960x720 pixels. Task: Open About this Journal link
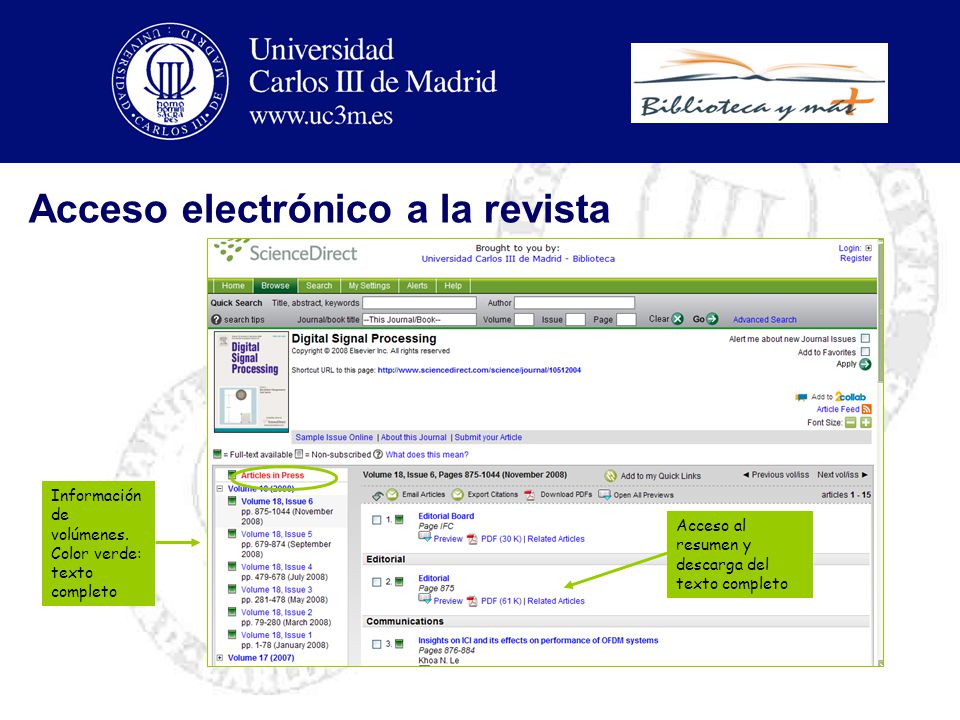pos(413,437)
